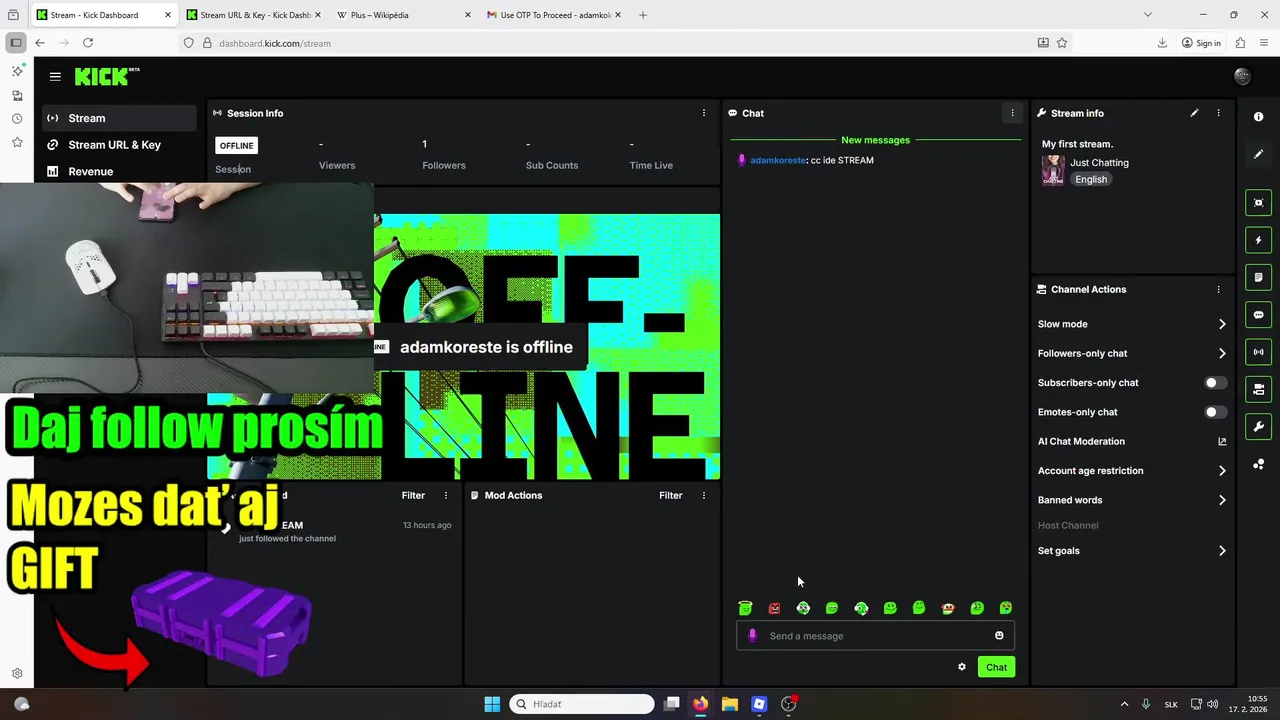This screenshot has width=1280, height=720.
Task: Insert the angry red emote
Action: (774, 608)
